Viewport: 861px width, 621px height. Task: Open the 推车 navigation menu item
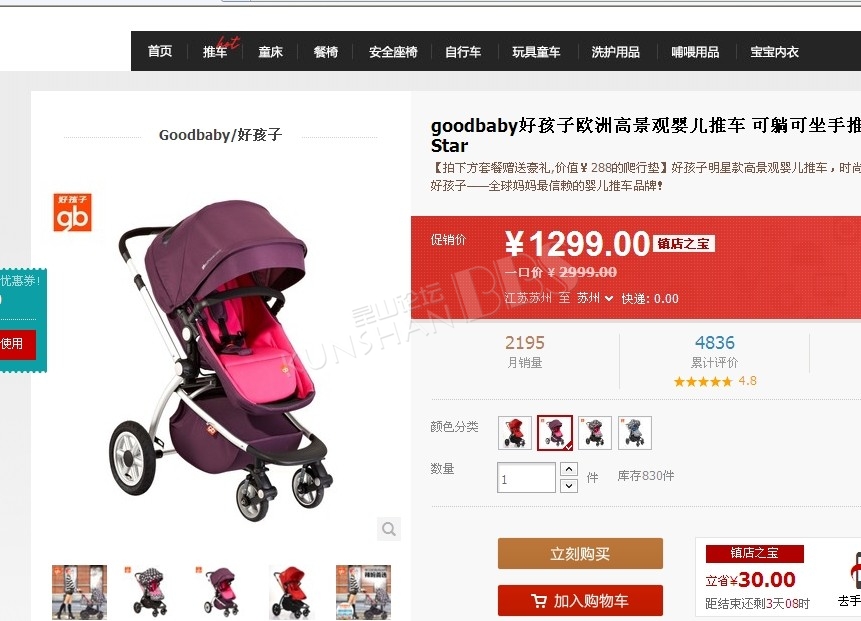point(215,52)
